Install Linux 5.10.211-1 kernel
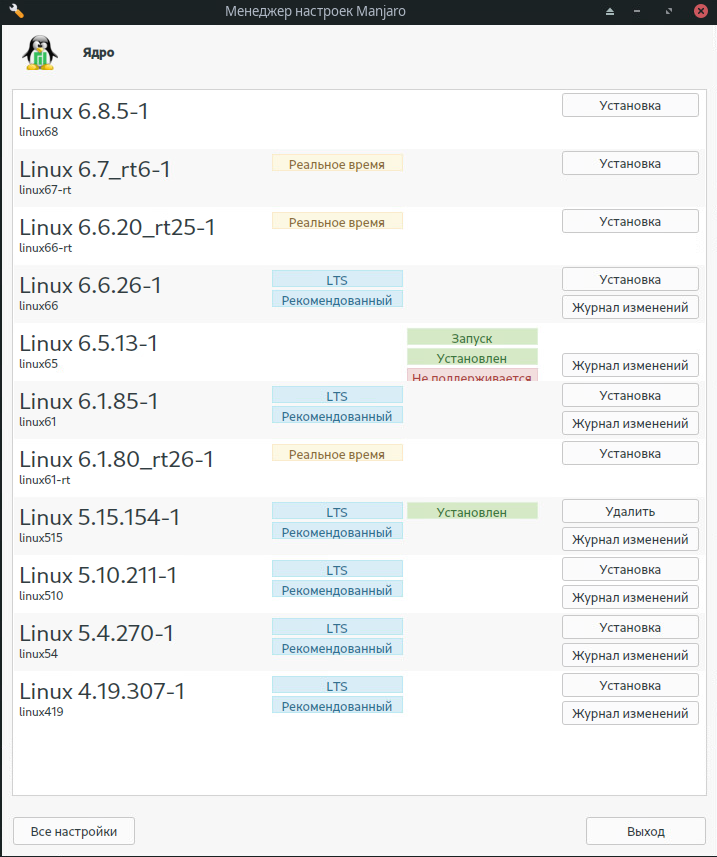Viewport: 717px width, 857px height. 630,569
